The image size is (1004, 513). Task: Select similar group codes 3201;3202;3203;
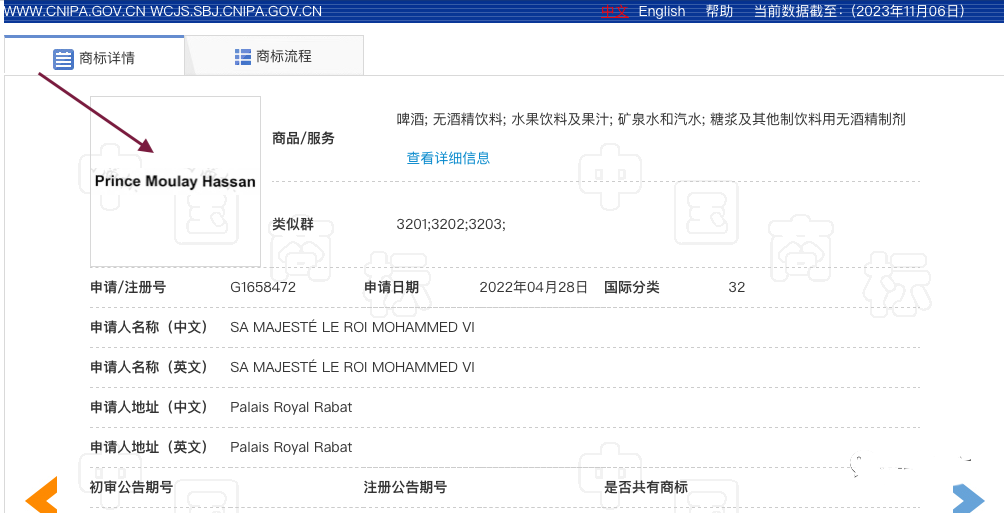coord(451,225)
